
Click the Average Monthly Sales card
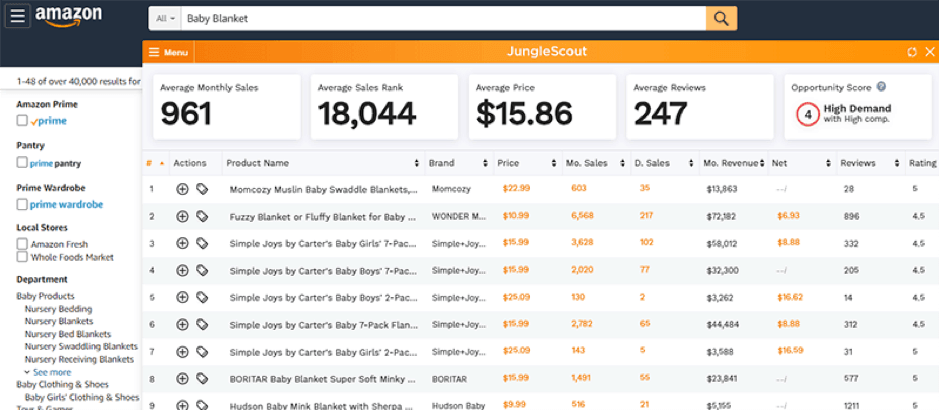pyautogui.click(x=227, y=107)
